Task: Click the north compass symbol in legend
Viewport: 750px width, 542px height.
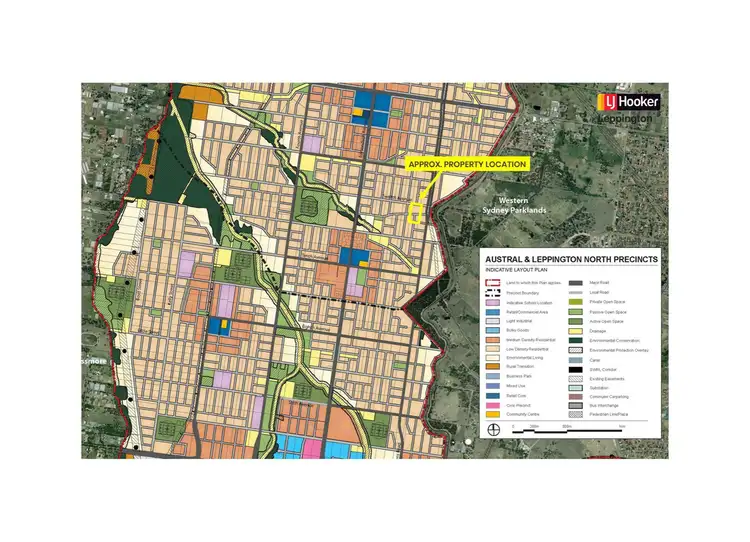Action: pyautogui.click(x=494, y=430)
